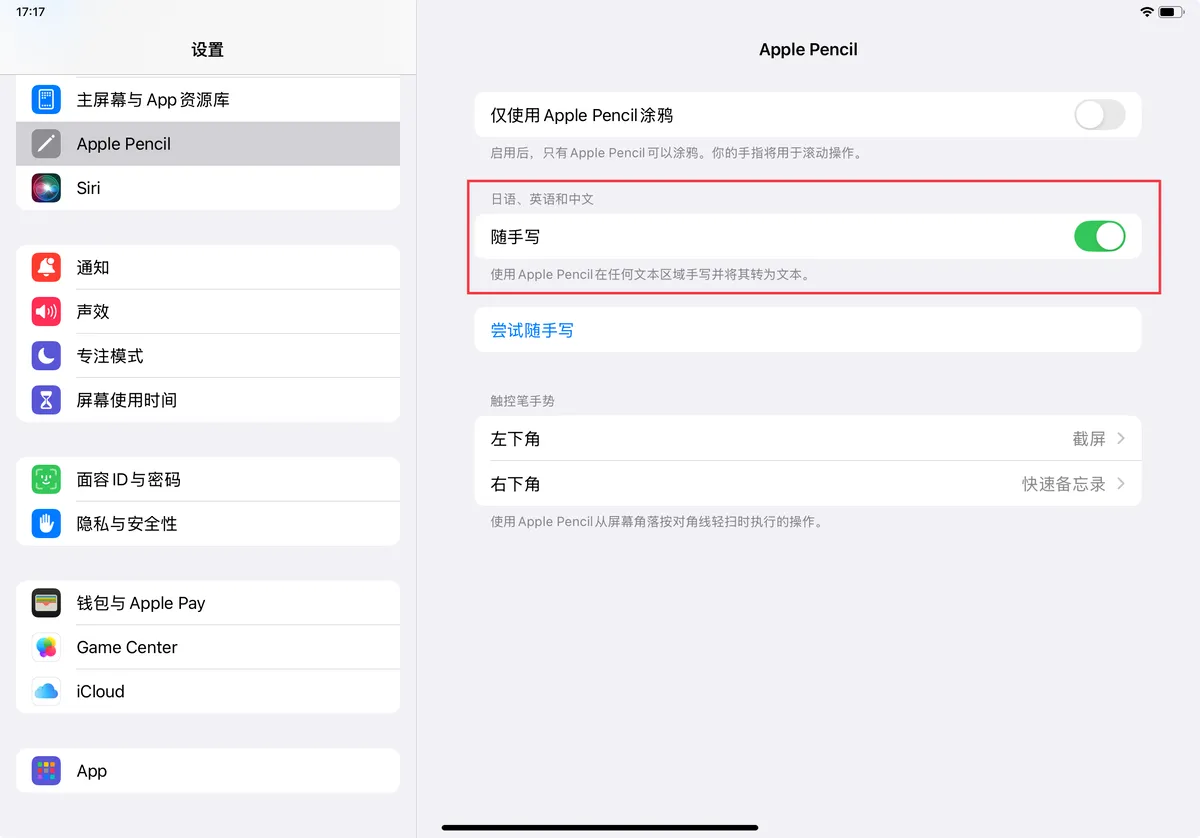Enable 仅使用 Apple Pencil 涂鸦 switch
Screen dimensions: 1200x838
pyautogui.click(x=1099, y=115)
